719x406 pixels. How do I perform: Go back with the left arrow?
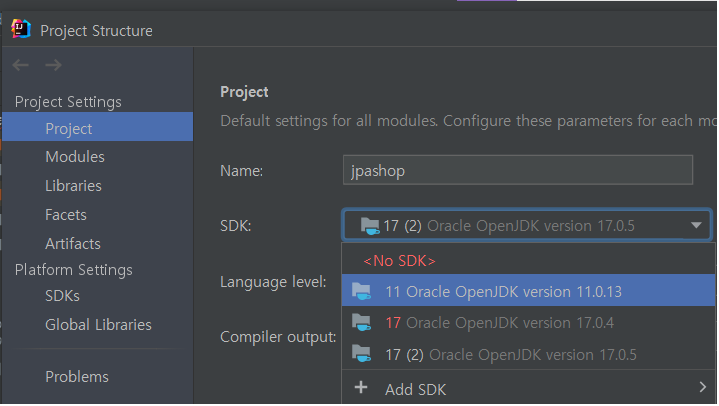(x=21, y=65)
